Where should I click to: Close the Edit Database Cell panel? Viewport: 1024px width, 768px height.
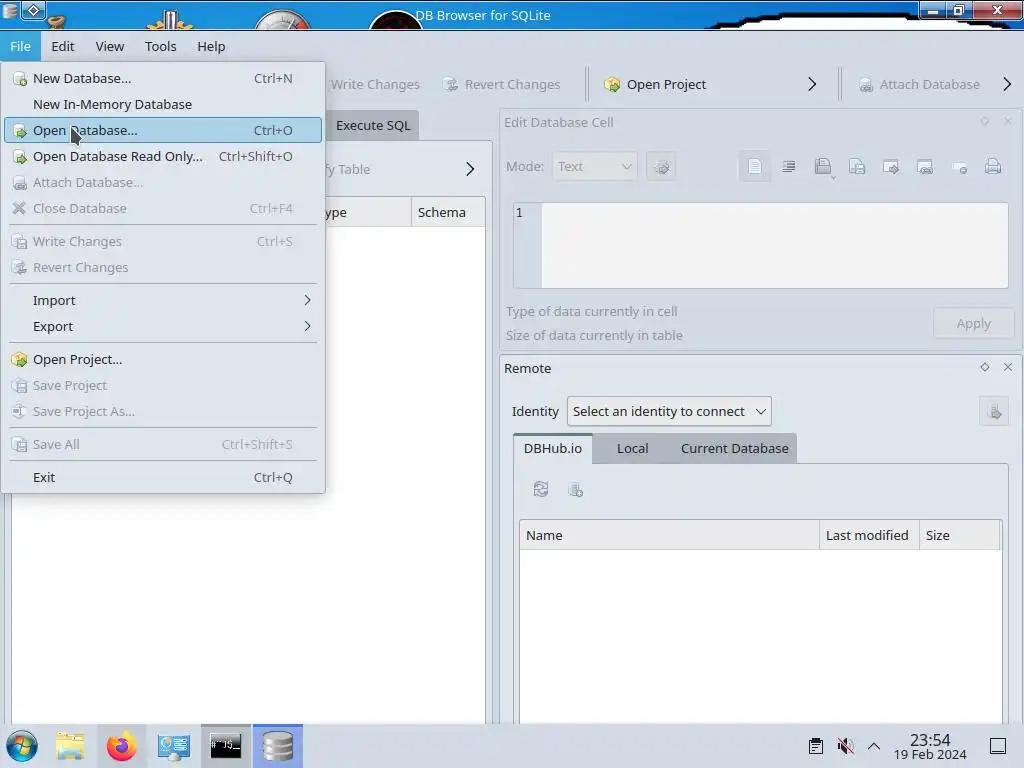tap(1008, 121)
